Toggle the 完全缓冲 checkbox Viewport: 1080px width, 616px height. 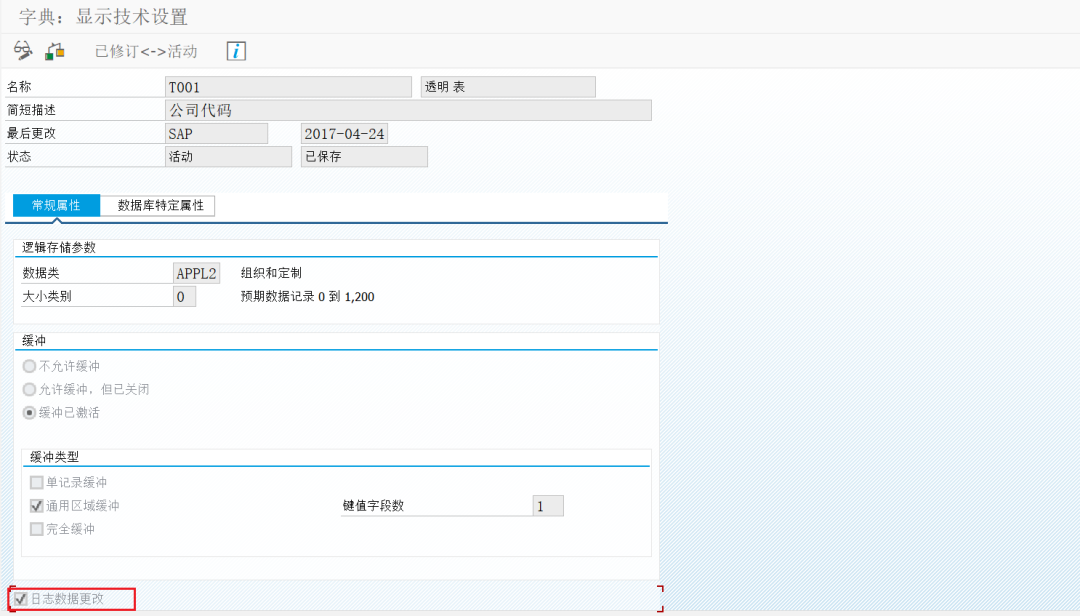tap(37, 529)
